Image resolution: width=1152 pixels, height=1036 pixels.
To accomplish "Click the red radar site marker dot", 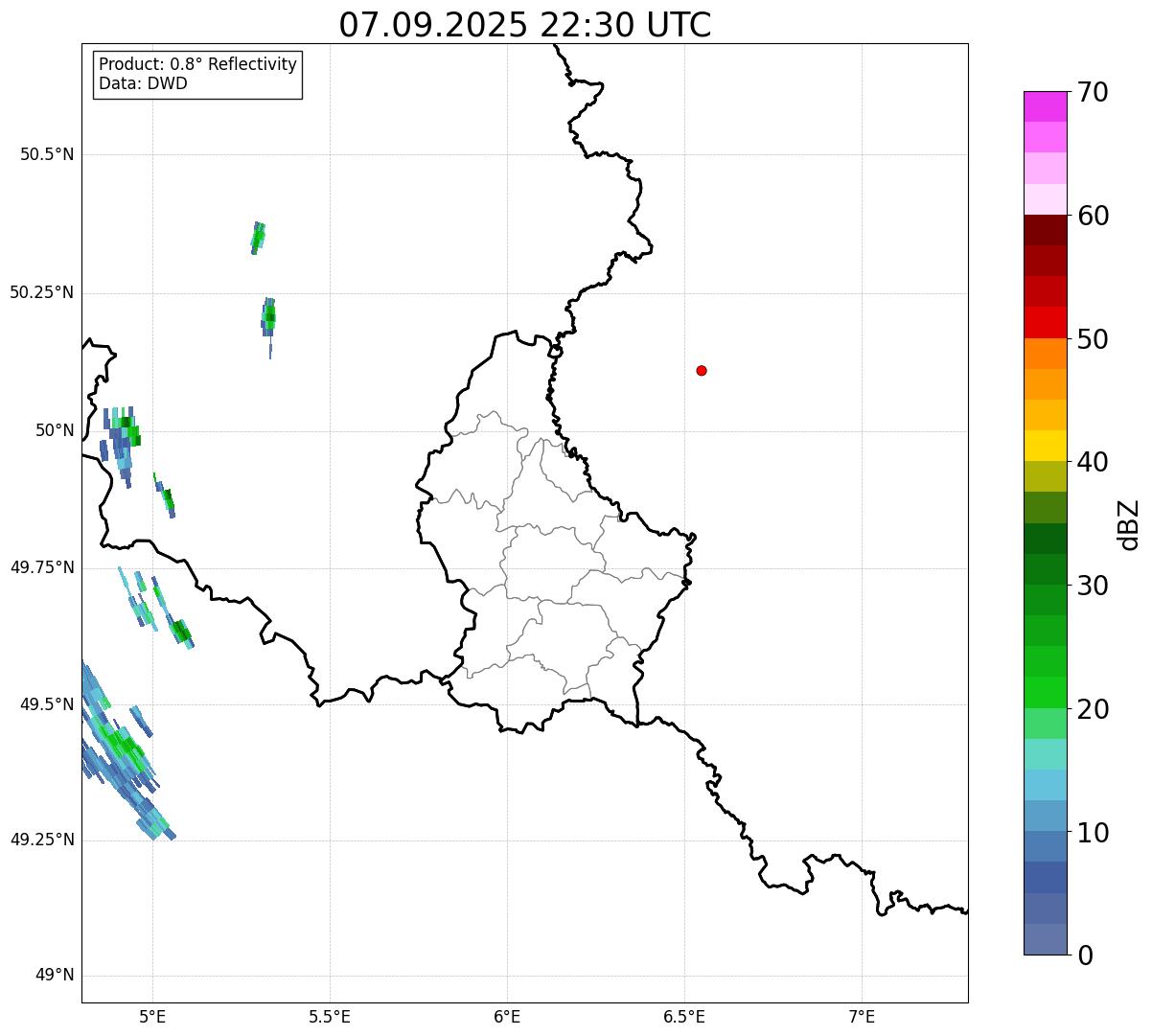I will pos(702,370).
